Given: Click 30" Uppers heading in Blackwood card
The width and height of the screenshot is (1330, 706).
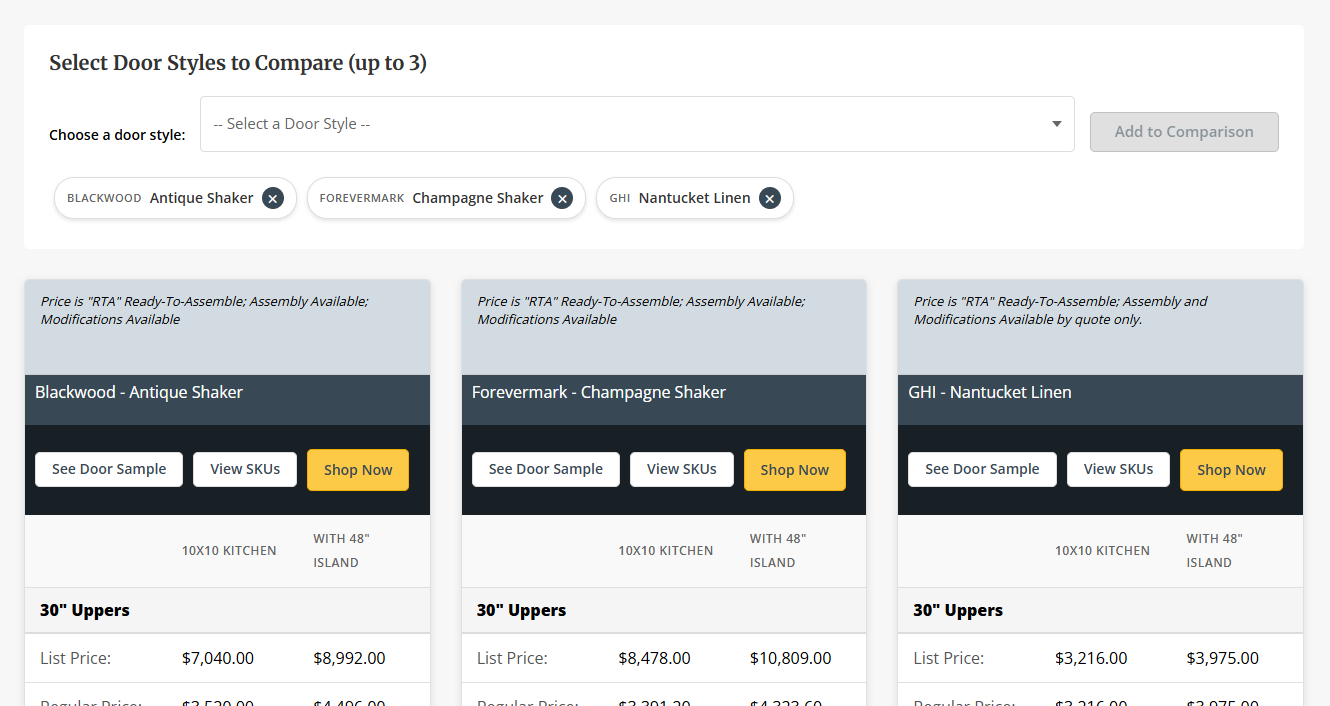Looking at the screenshot, I should click(85, 610).
